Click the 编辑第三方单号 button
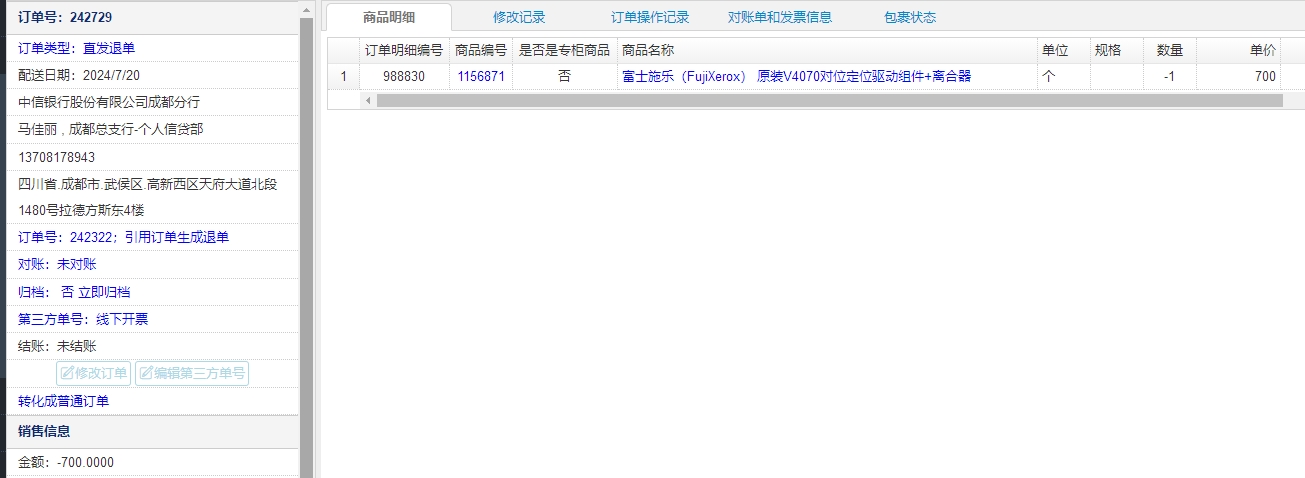1305x478 pixels. tap(191, 374)
